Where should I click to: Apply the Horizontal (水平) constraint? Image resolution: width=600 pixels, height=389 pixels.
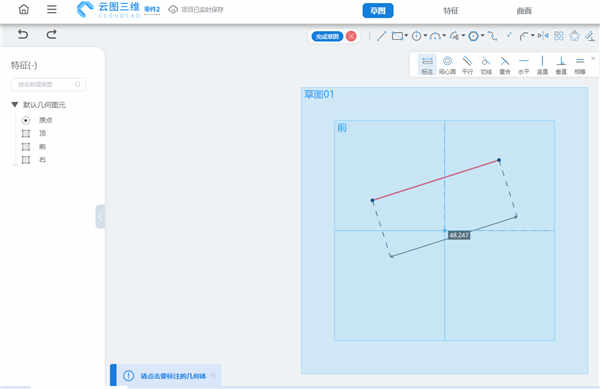[523, 65]
